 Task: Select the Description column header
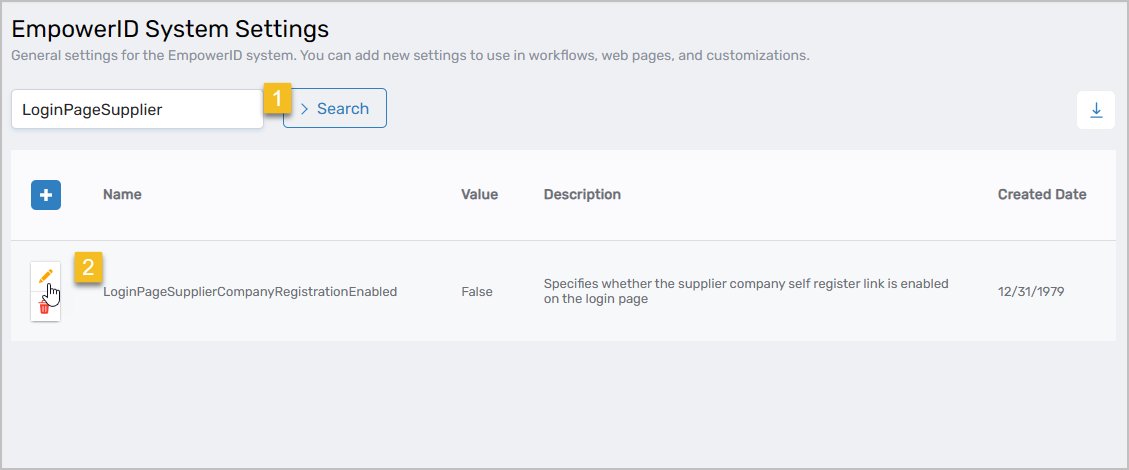582,195
